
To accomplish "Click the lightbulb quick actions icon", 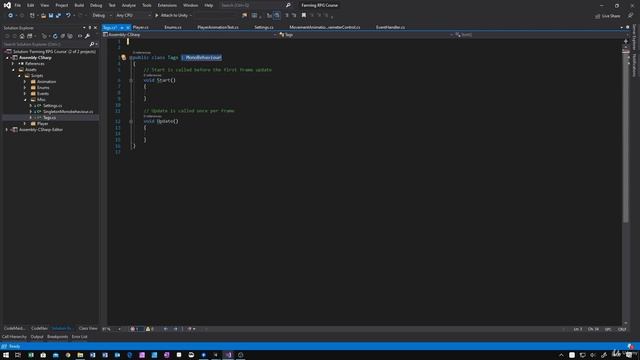I will (x=124, y=58).
